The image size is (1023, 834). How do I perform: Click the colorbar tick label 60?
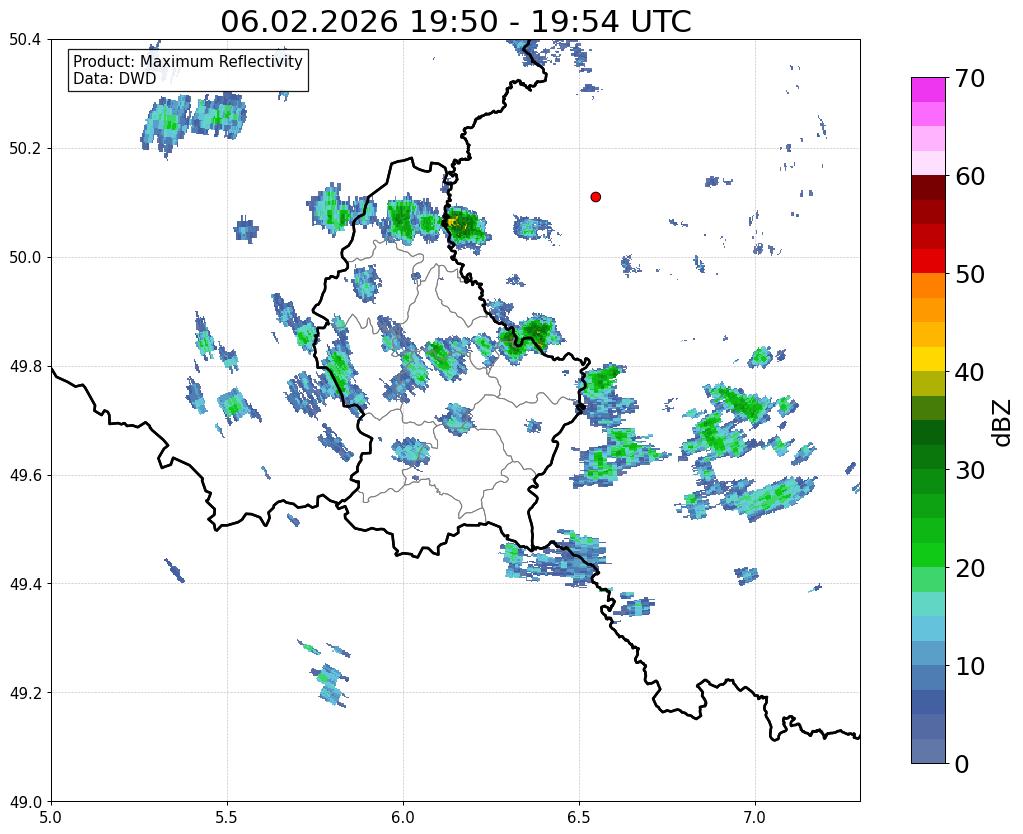969,176
